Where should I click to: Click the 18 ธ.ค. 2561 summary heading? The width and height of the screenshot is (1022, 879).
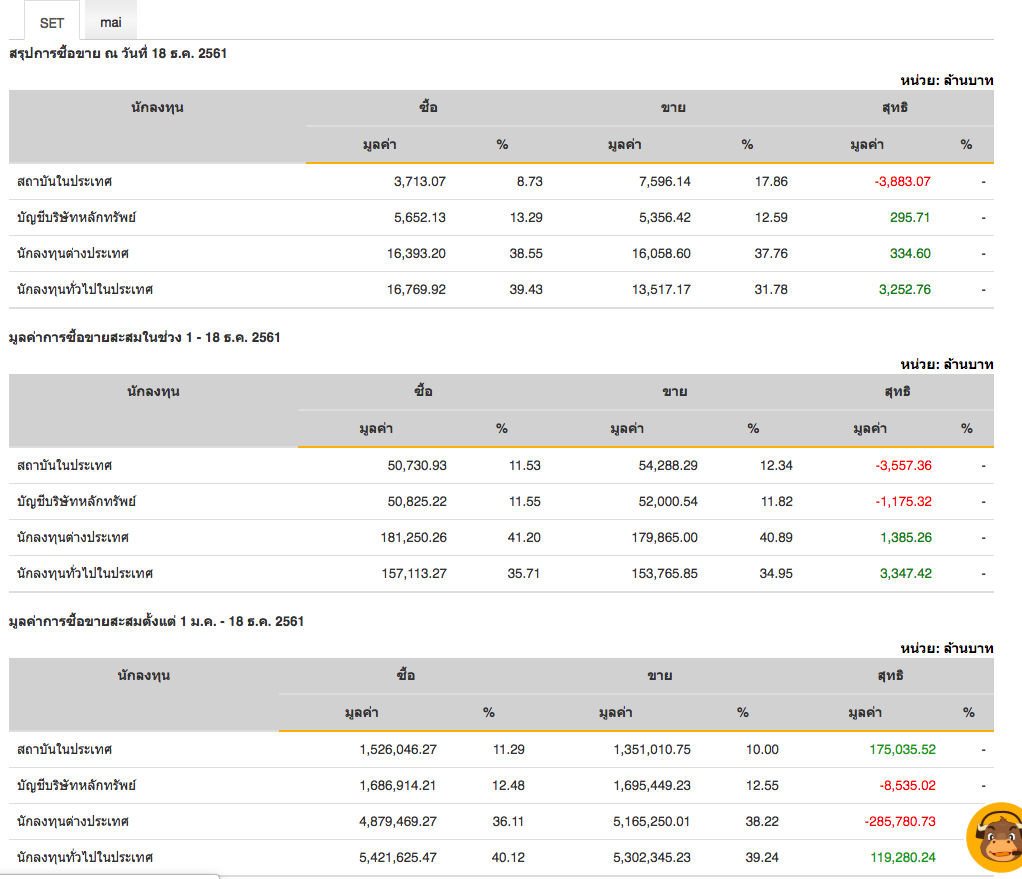click(x=118, y=53)
